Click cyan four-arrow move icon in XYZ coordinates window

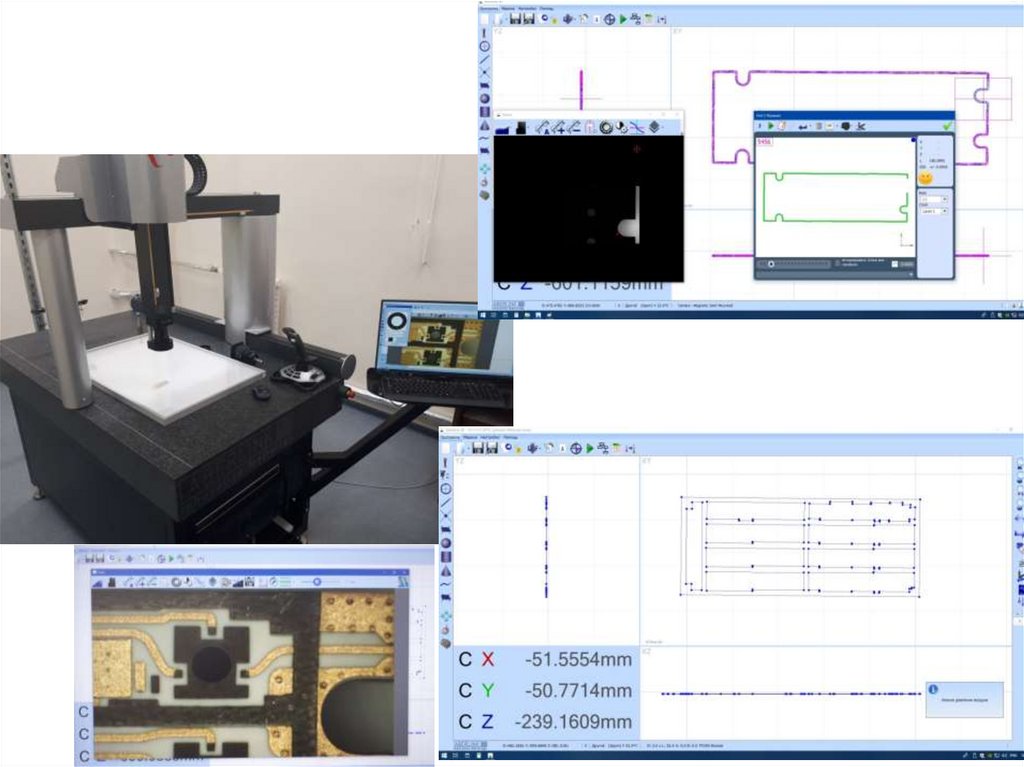[x=445, y=616]
